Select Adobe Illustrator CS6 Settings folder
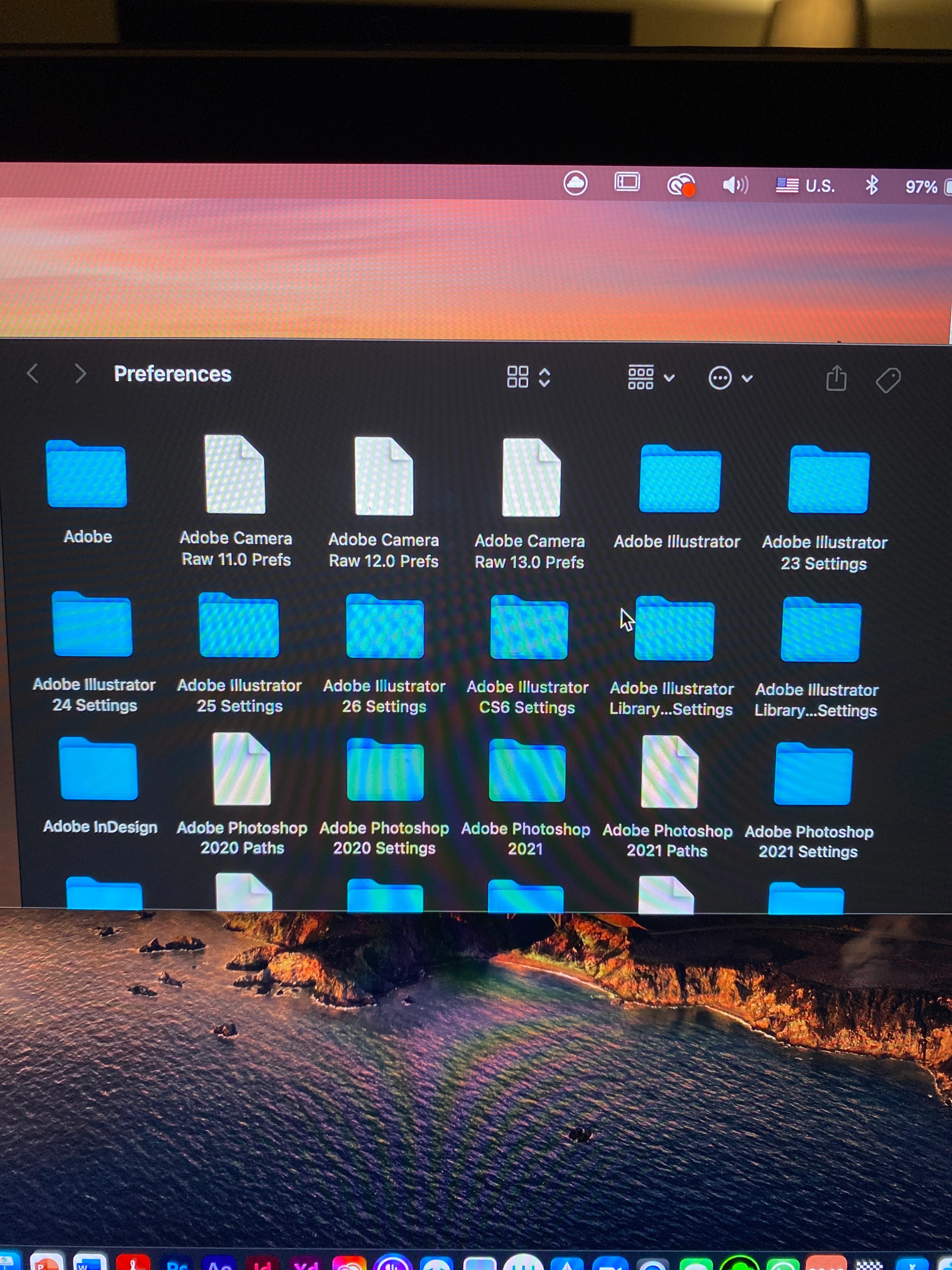Viewport: 952px width, 1270px height. (529, 627)
